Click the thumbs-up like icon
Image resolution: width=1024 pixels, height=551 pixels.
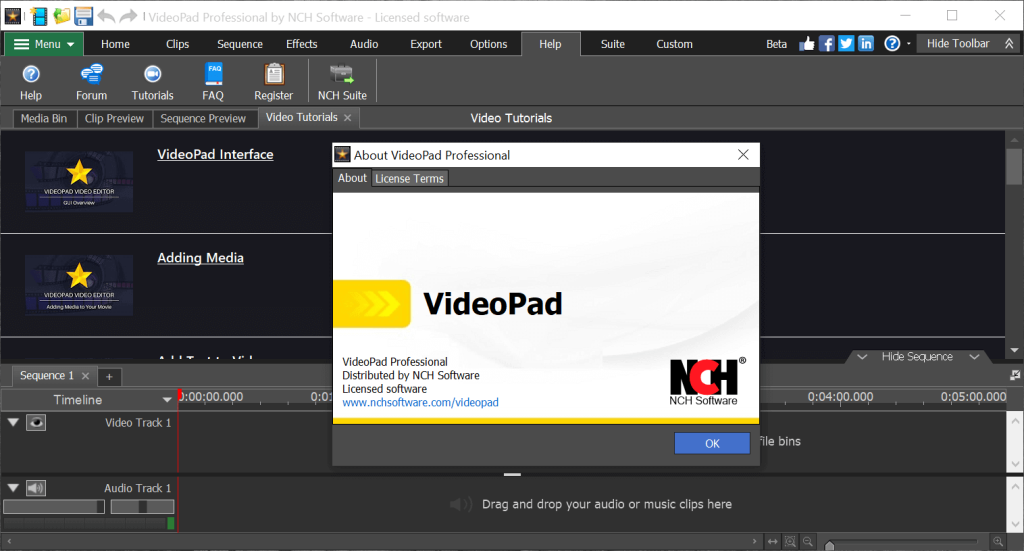pos(807,44)
